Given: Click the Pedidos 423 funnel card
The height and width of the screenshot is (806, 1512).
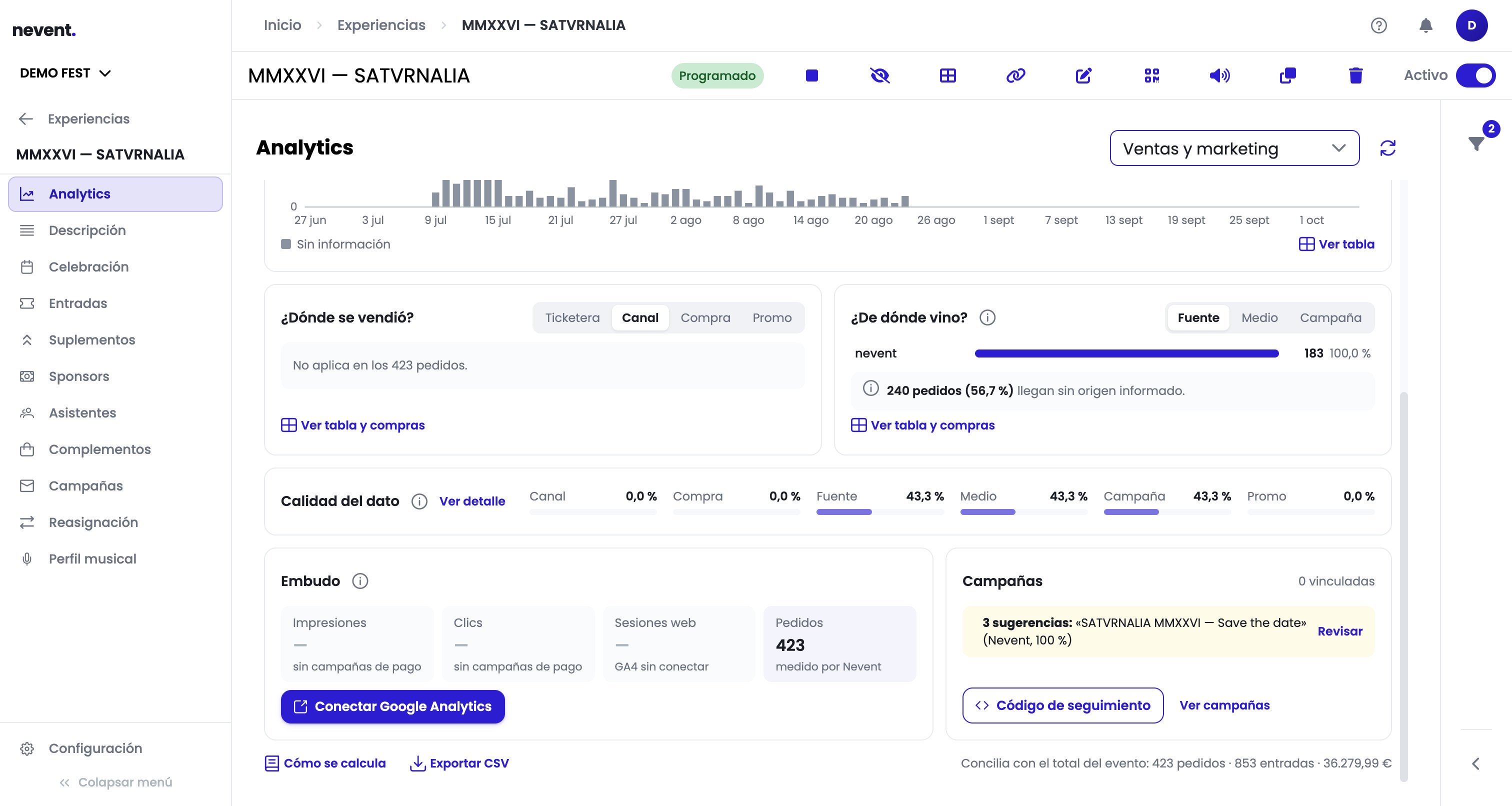Looking at the screenshot, I should pos(839,644).
